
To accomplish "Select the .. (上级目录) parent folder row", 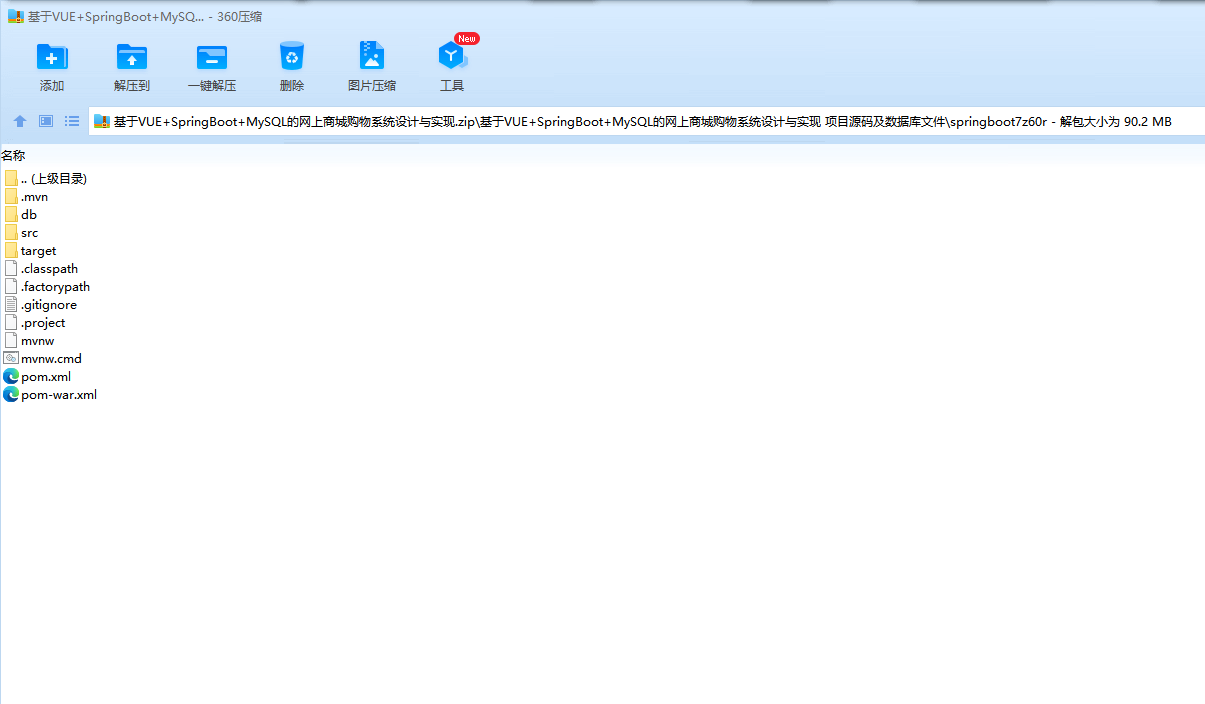I will 46,179.
